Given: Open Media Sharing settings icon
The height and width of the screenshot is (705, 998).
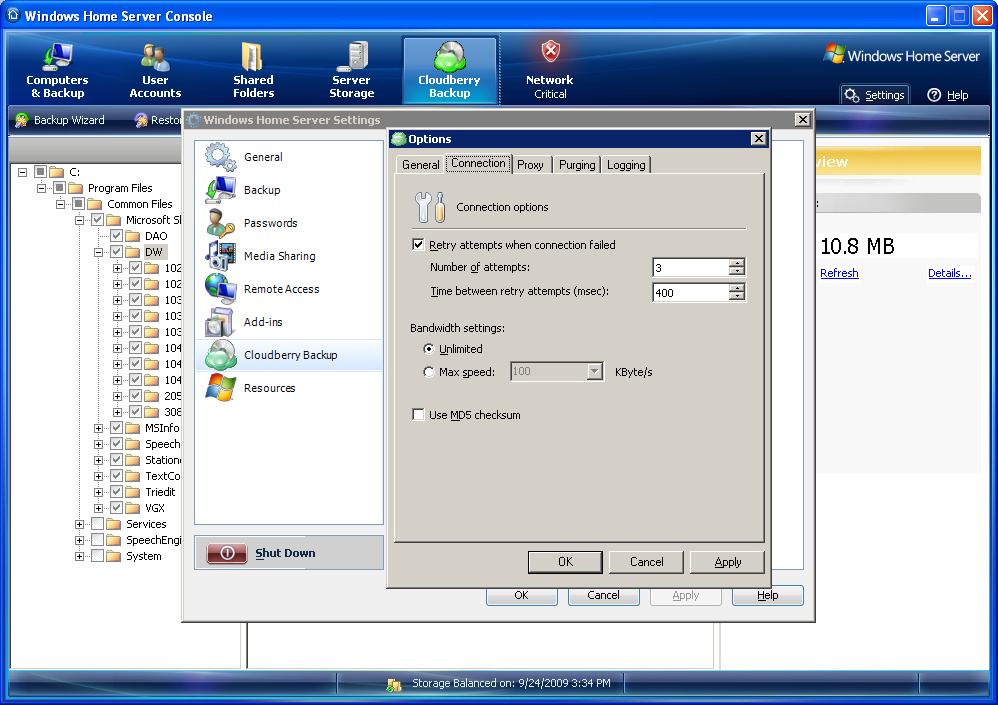Looking at the screenshot, I should pyautogui.click(x=220, y=256).
